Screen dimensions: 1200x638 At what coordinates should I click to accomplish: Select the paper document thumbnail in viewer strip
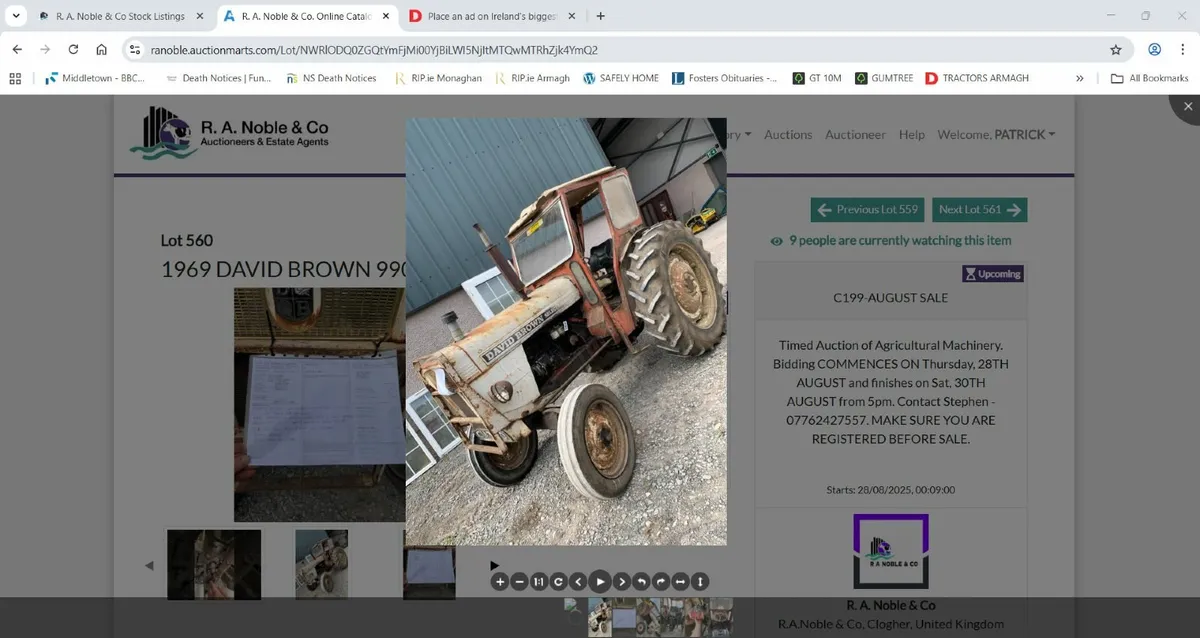tap(624, 617)
